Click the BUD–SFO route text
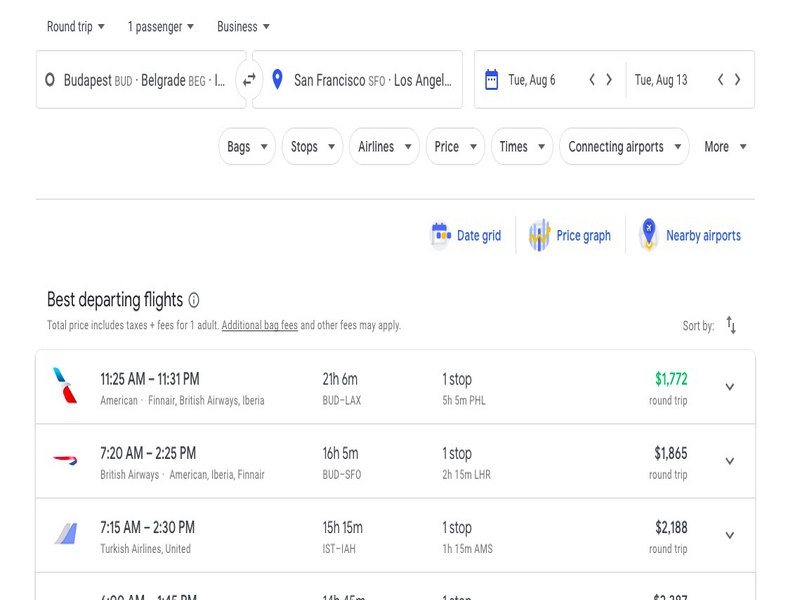This screenshot has width=800, height=600. pos(341,474)
